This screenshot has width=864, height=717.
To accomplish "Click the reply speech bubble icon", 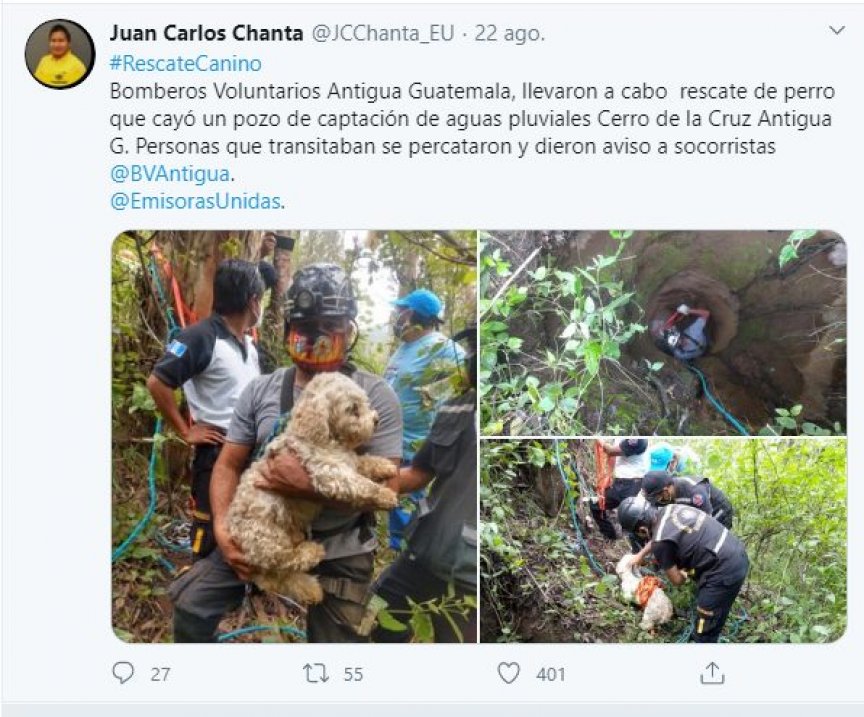I will click(123, 673).
